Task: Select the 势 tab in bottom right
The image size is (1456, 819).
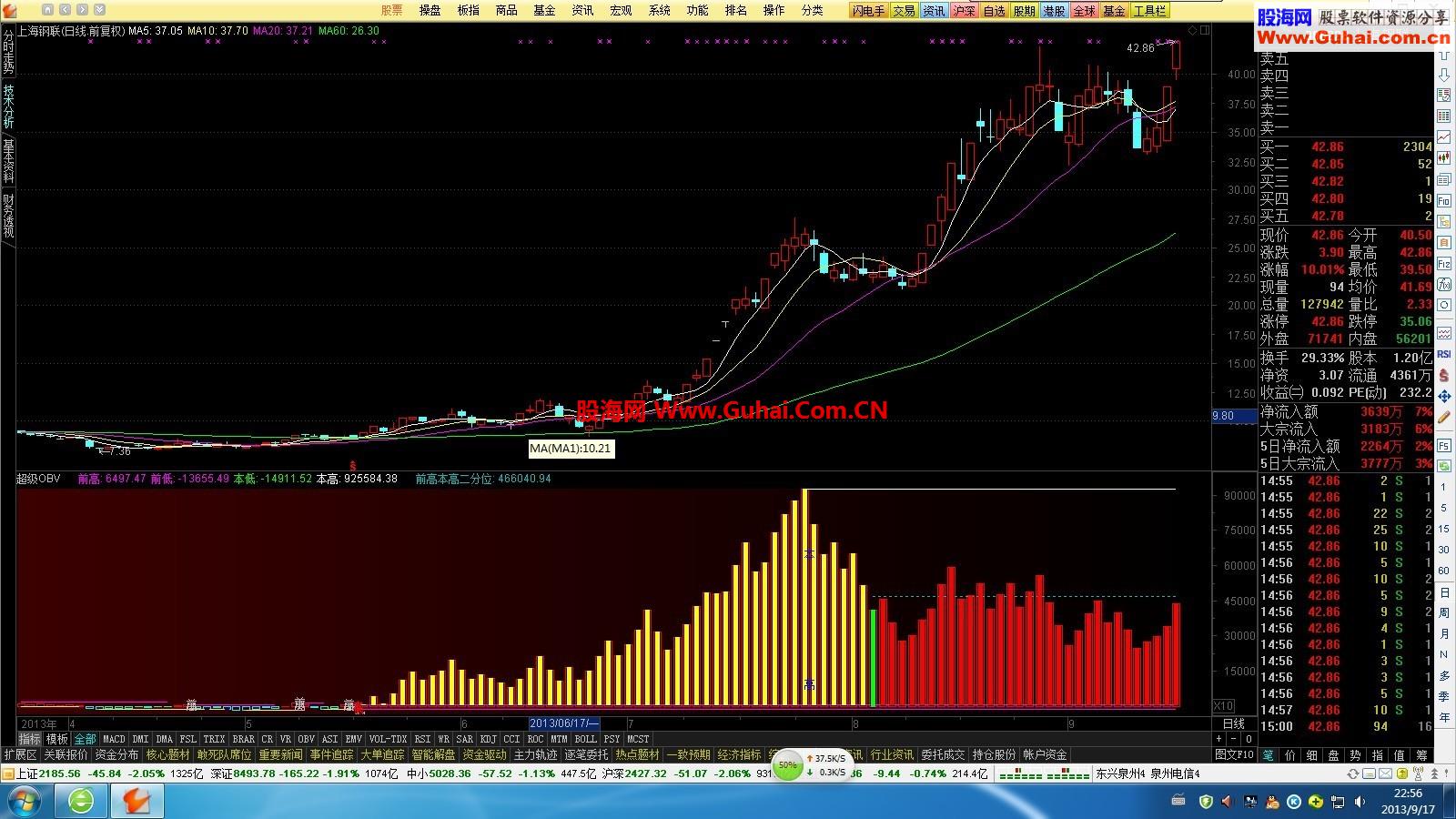Action: pos(1355,754)
